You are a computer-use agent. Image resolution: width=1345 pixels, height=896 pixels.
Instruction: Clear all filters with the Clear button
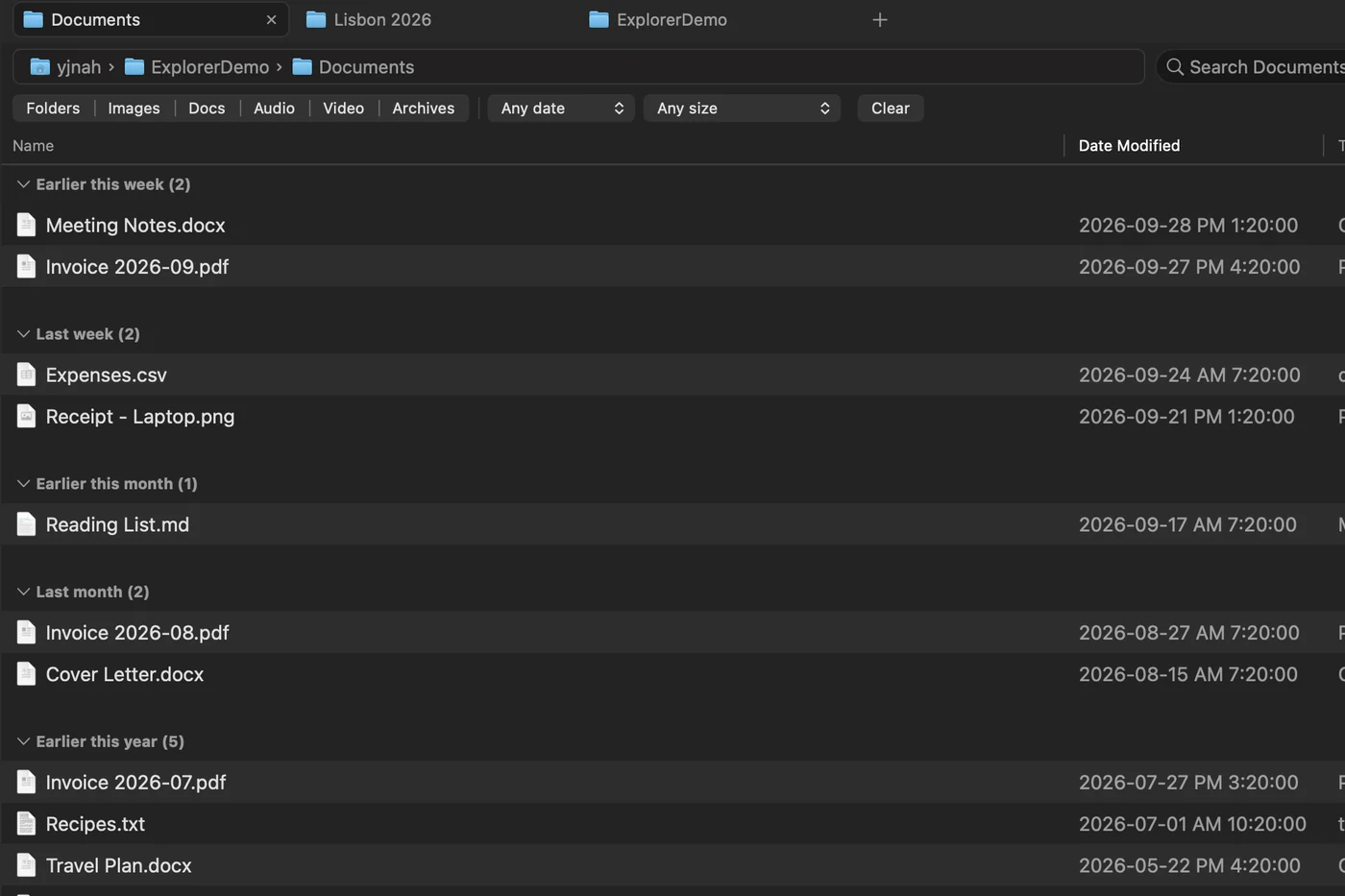tap(891, 109)
